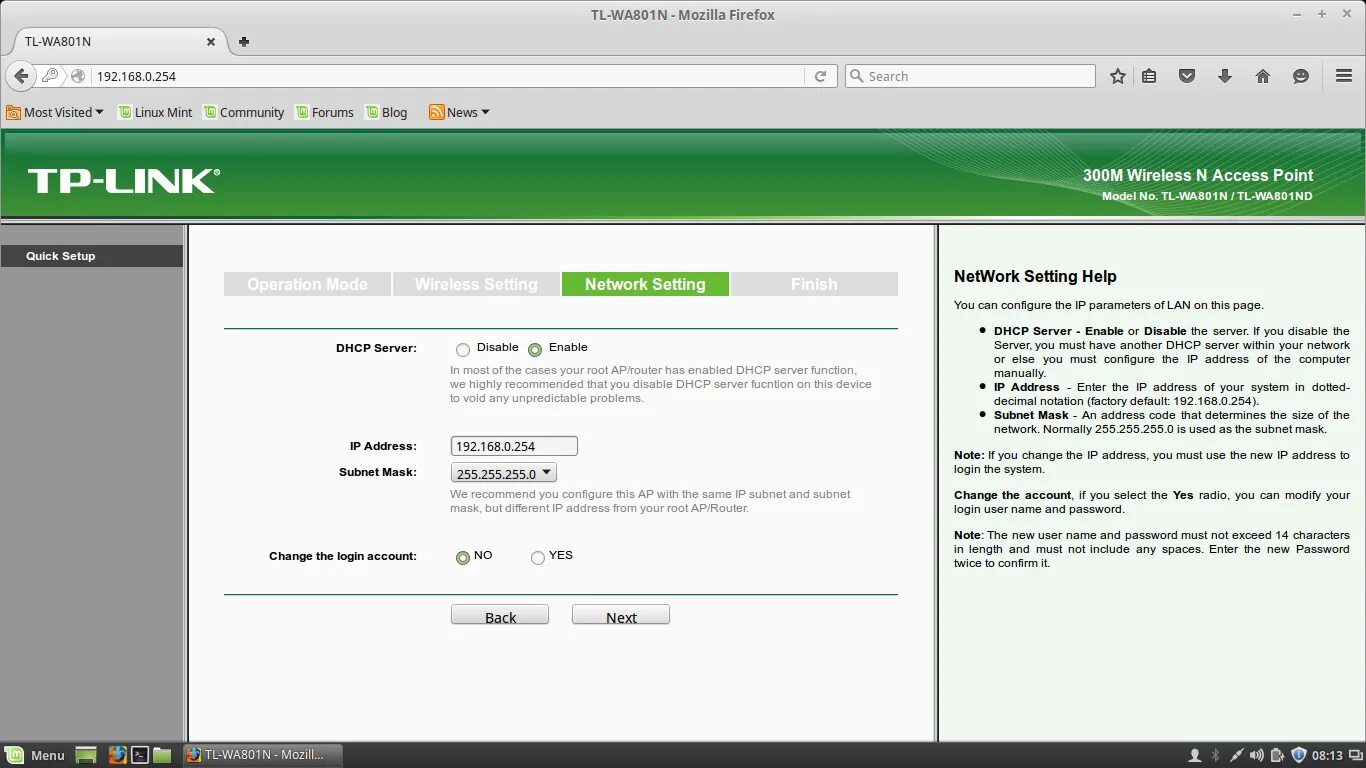This screenshot has width=1366, height=768.
Task: Expand the News bookmarks folder
Action: pyautogui.click(x=460, y=112)
